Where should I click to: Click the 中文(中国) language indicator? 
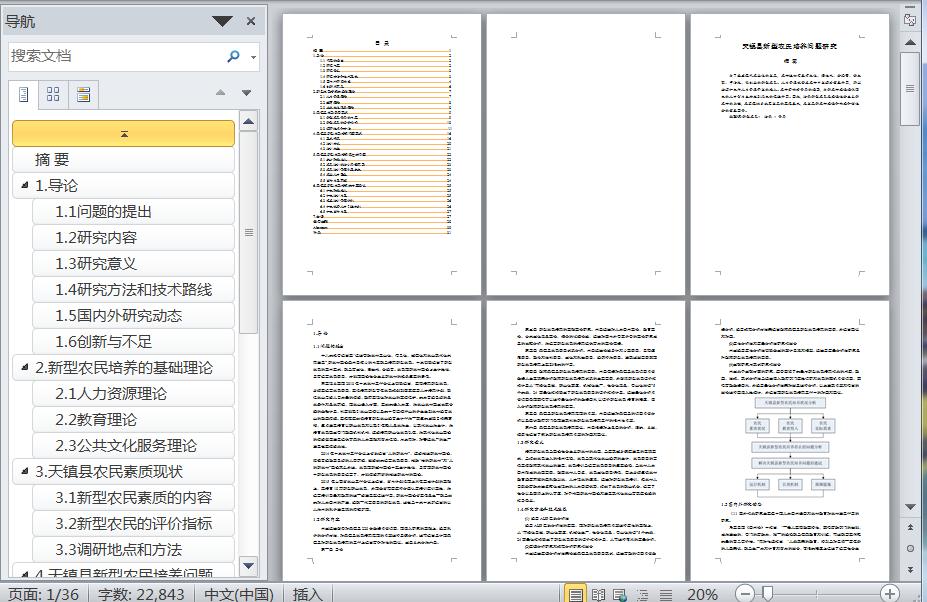(239, 594)
